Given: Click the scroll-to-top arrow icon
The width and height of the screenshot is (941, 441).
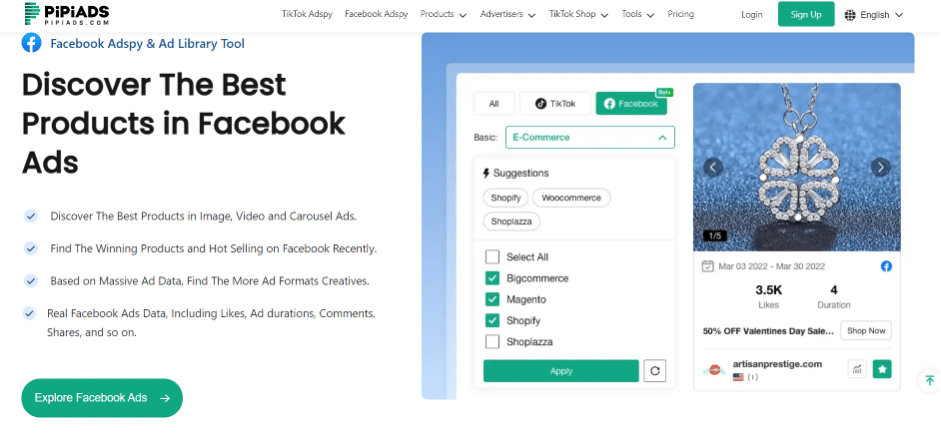Looking at the screenshot, I should (930, 380).
